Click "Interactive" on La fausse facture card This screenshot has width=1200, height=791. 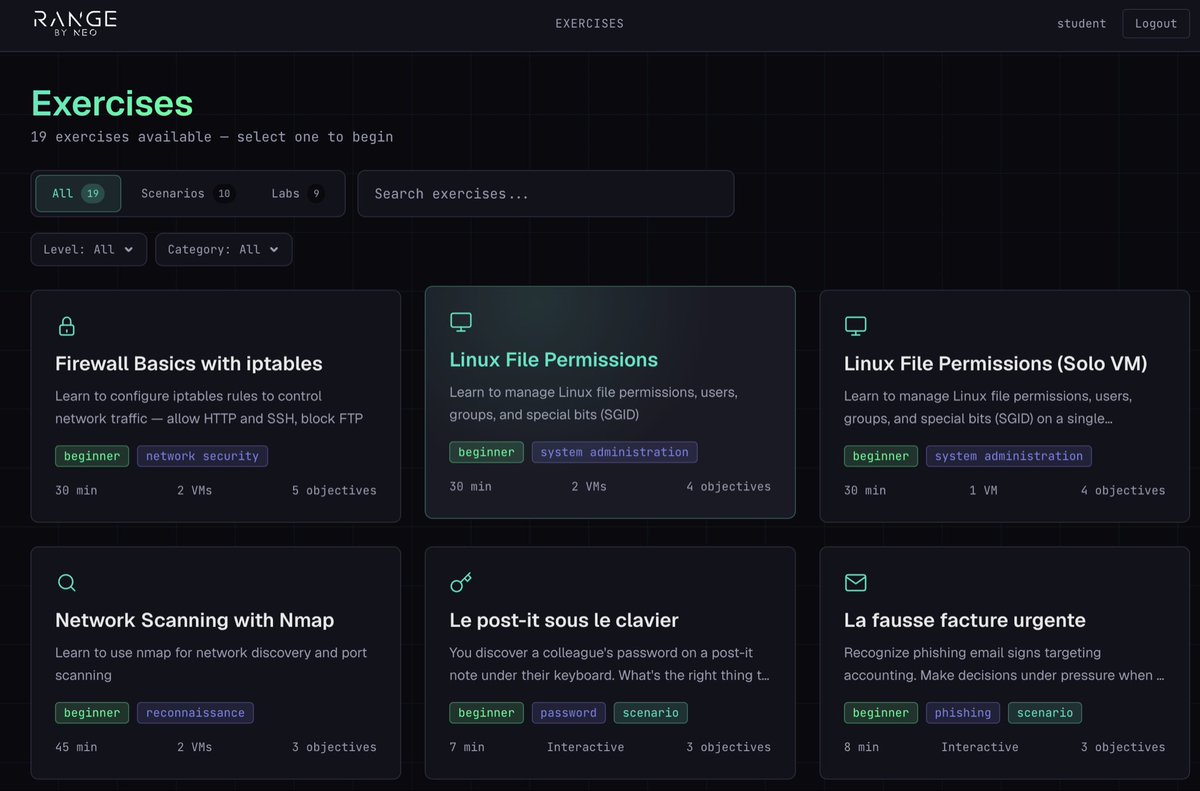click(x=980, y=747)
